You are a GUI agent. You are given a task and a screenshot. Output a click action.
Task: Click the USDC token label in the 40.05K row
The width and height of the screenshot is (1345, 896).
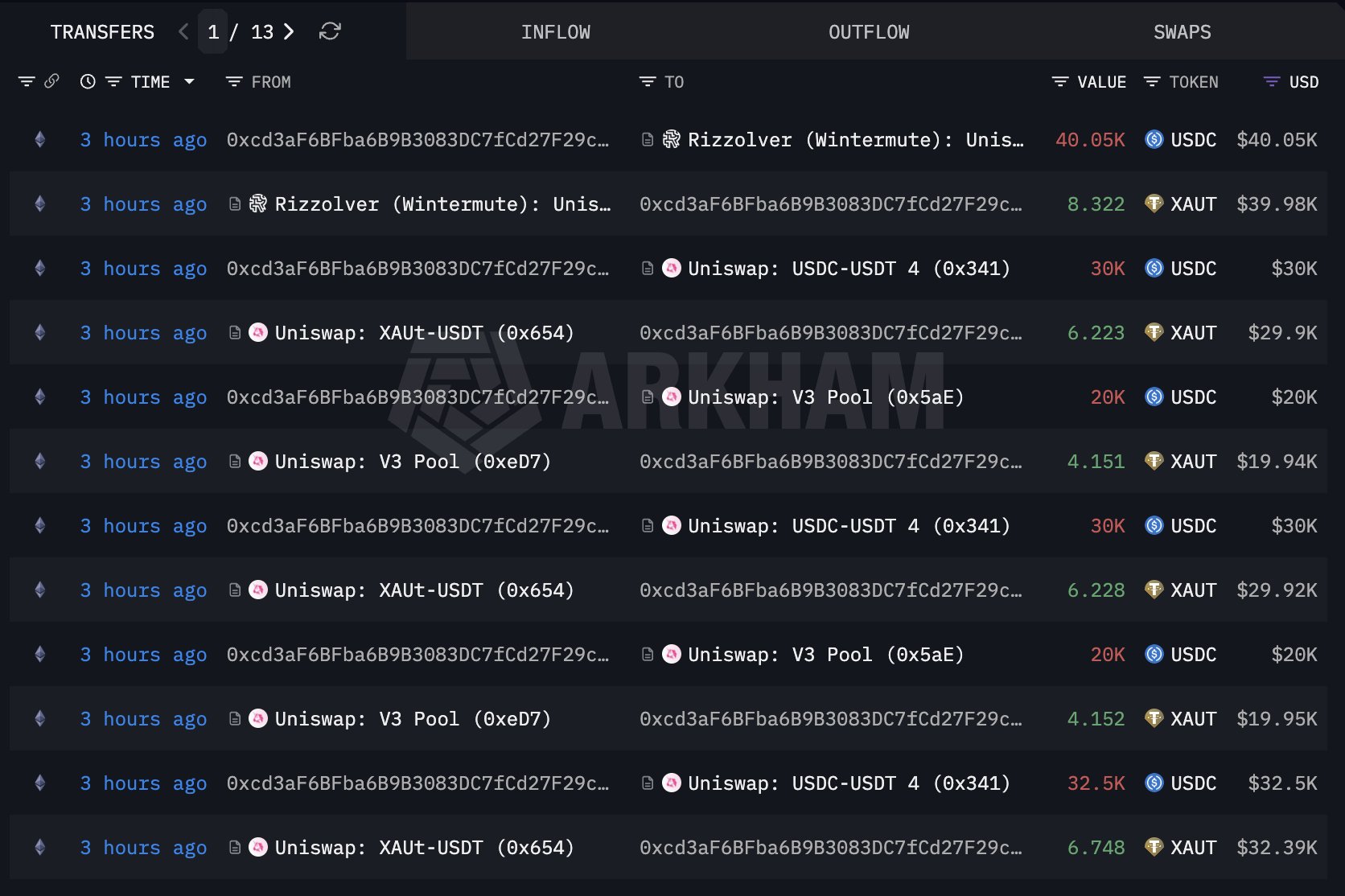(x=1193, y=140)
